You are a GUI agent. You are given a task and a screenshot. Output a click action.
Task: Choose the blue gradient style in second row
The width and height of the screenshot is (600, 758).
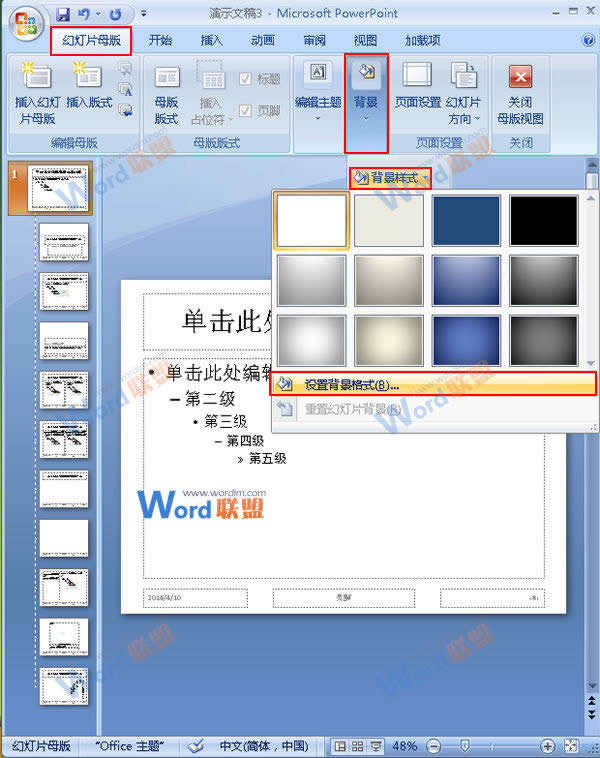pyautogui.click(x=466, y=280)
